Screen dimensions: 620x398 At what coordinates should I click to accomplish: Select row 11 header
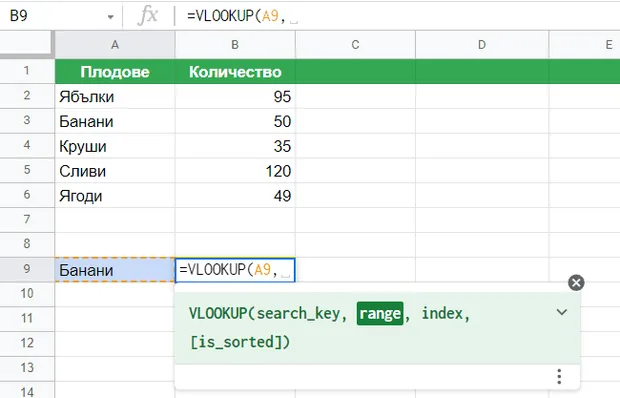point(26,319)
